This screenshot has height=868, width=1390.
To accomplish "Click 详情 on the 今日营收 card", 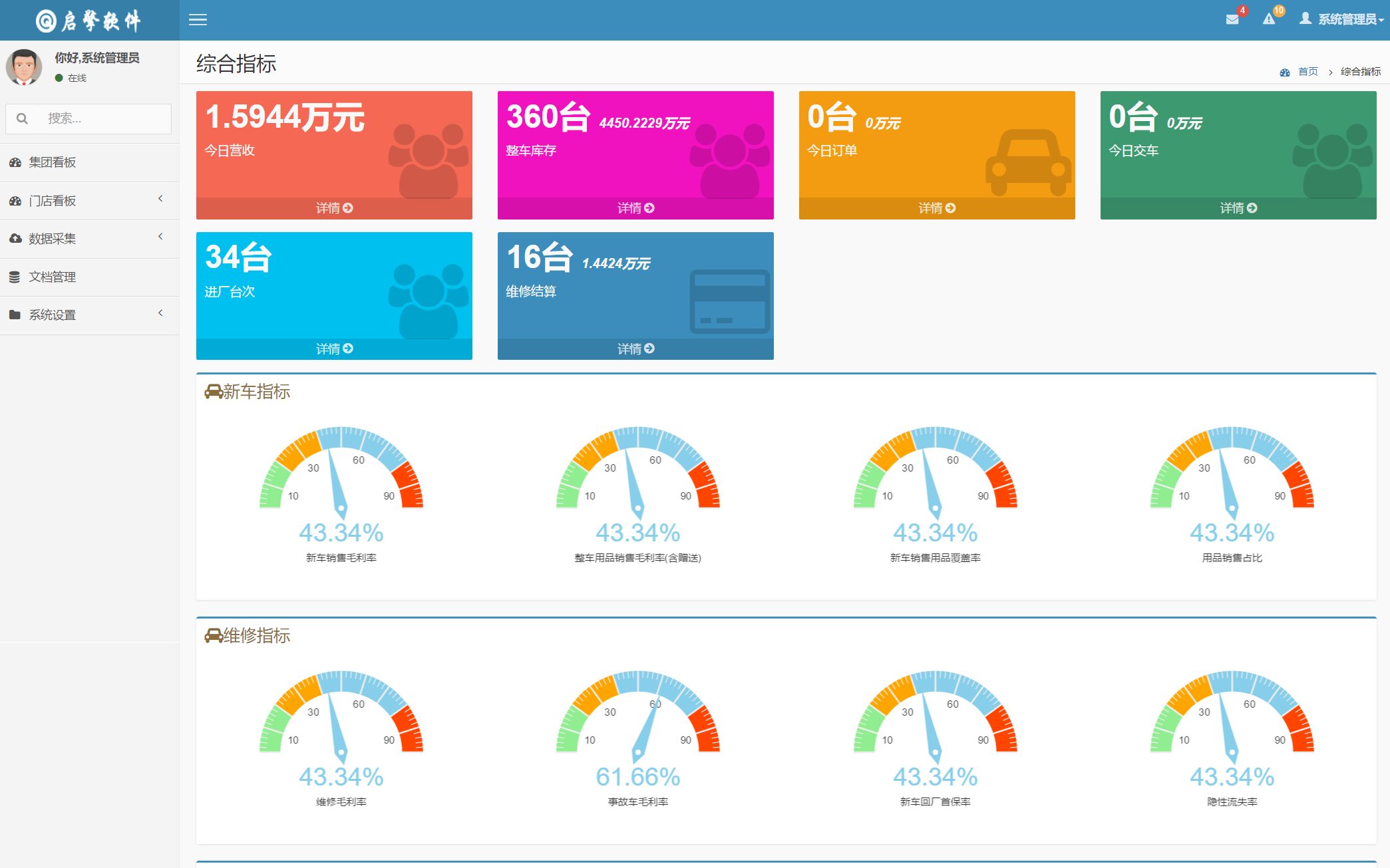I will [x=334, y=208].
